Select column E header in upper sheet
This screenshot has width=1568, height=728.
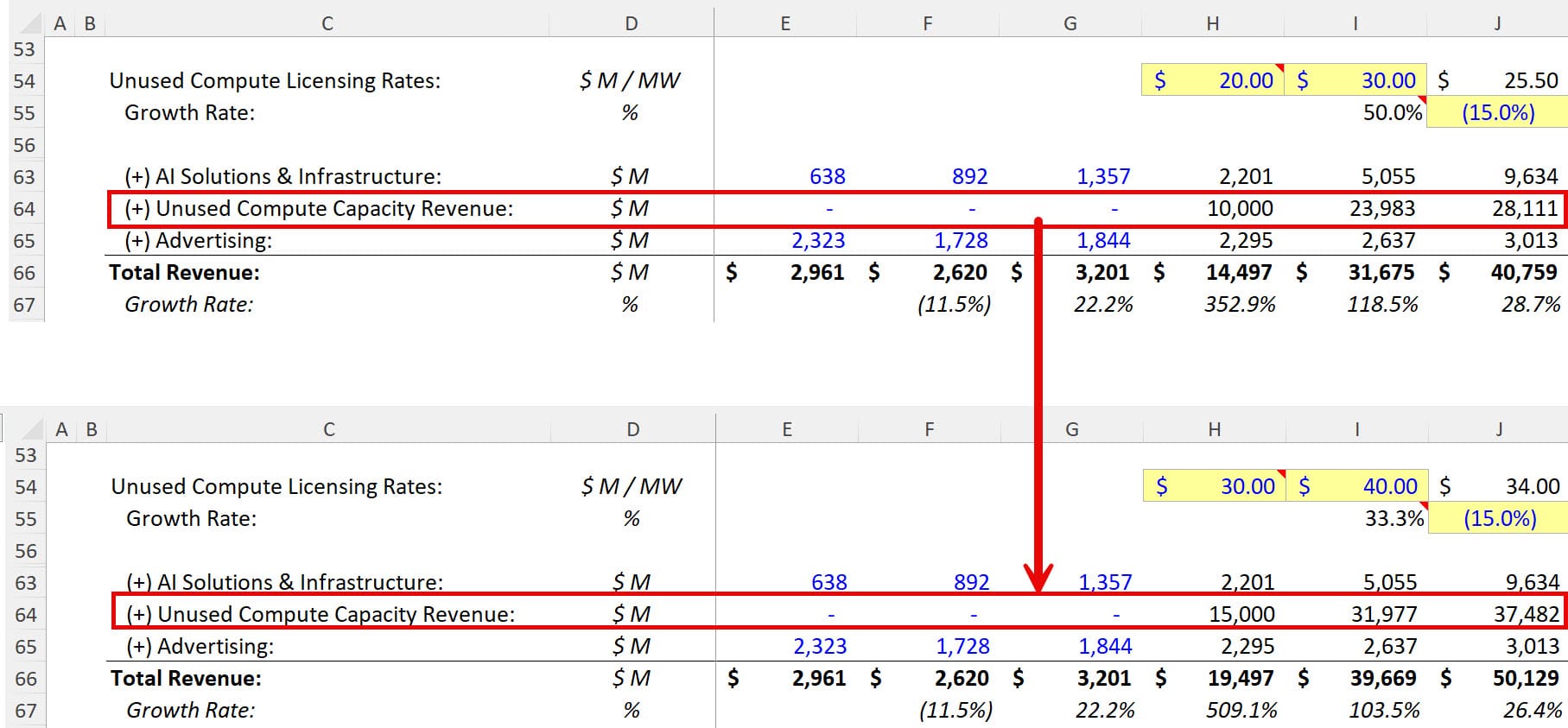785,23
